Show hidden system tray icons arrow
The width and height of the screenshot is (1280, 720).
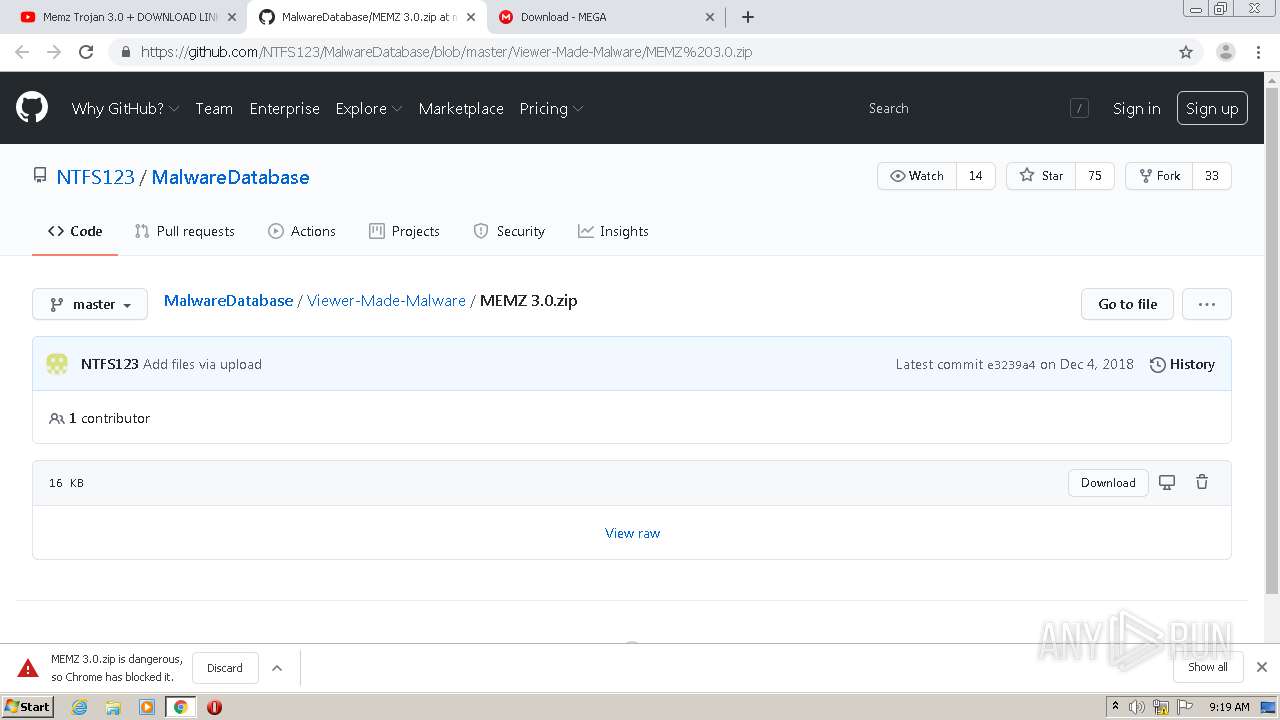click(x=1115, y=707)
